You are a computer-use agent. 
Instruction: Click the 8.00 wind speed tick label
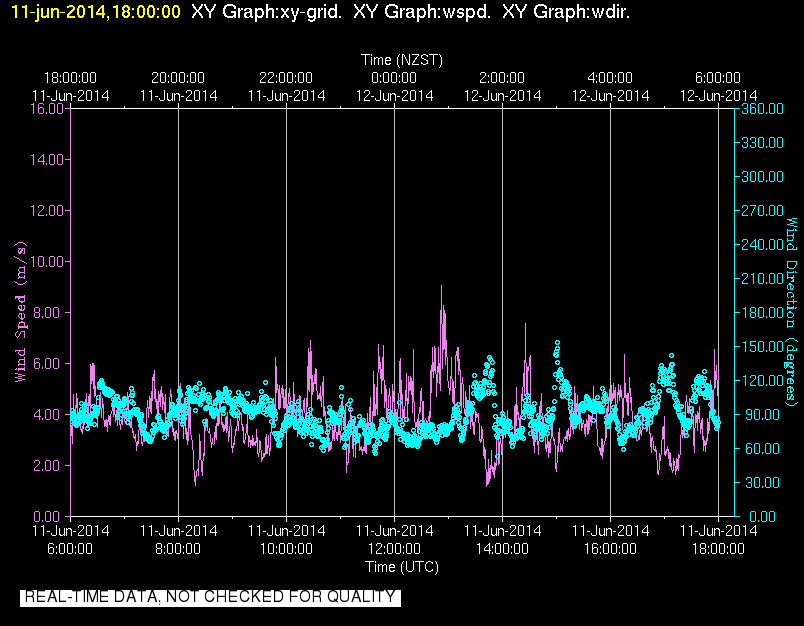tap(47, 312)
